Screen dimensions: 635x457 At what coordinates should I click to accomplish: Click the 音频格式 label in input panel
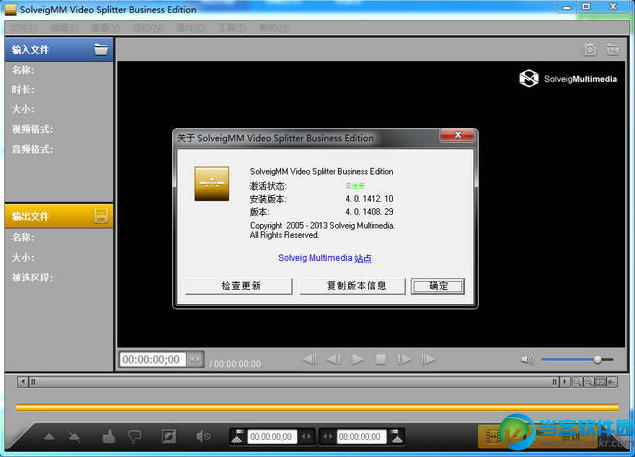coord(32,149)
